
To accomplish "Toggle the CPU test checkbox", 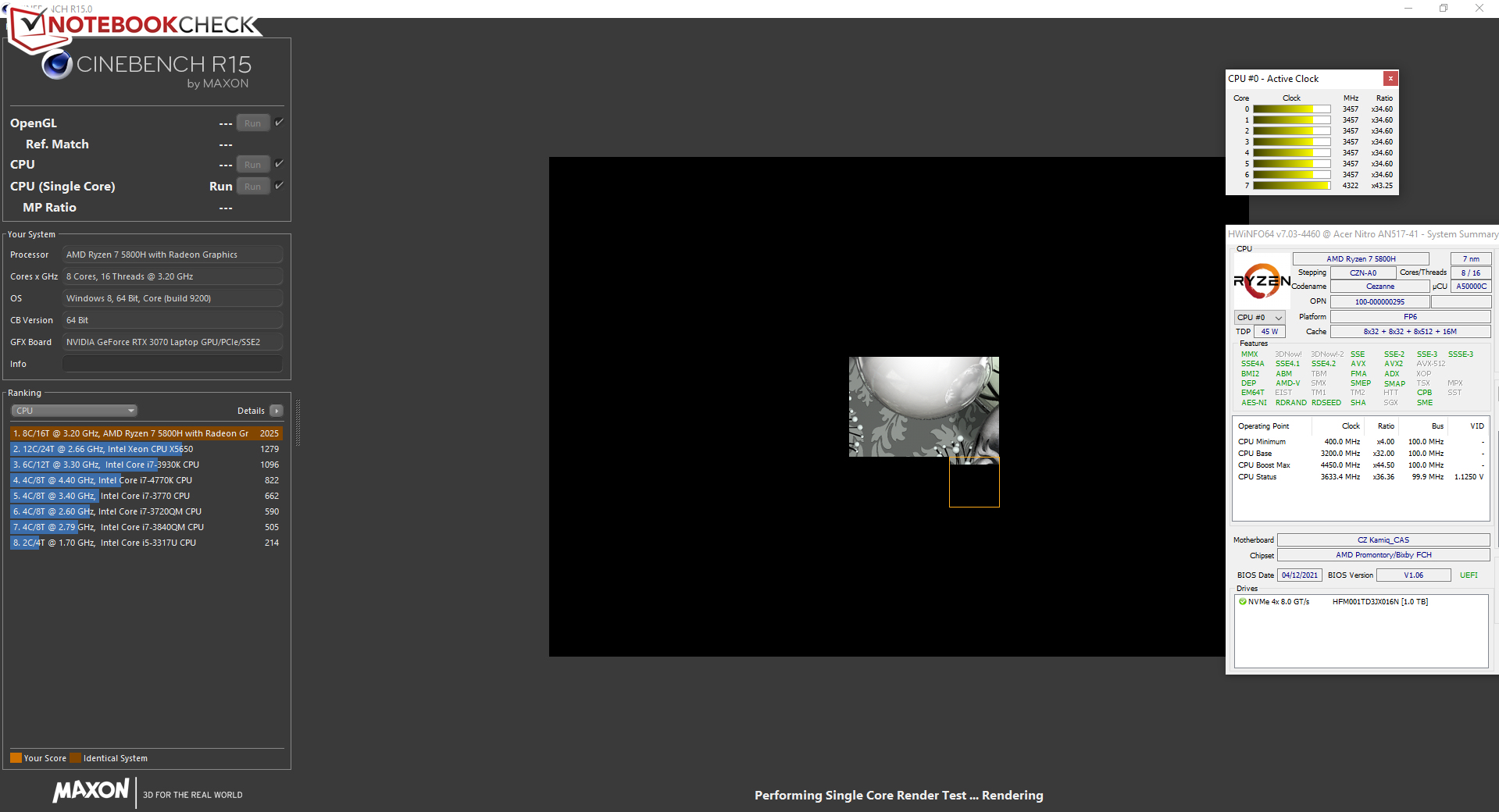I will [x=279, y=164].
